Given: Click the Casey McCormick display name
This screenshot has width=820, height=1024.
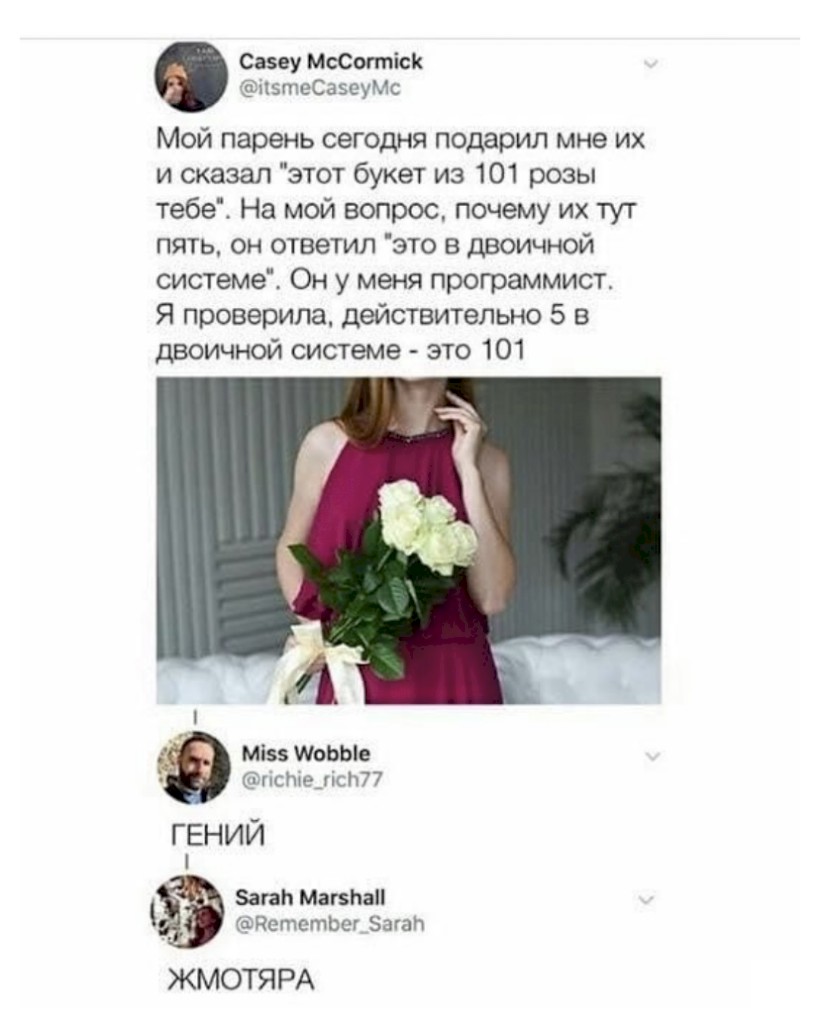Looking at the screenshot, I should [x=332, y=61].
